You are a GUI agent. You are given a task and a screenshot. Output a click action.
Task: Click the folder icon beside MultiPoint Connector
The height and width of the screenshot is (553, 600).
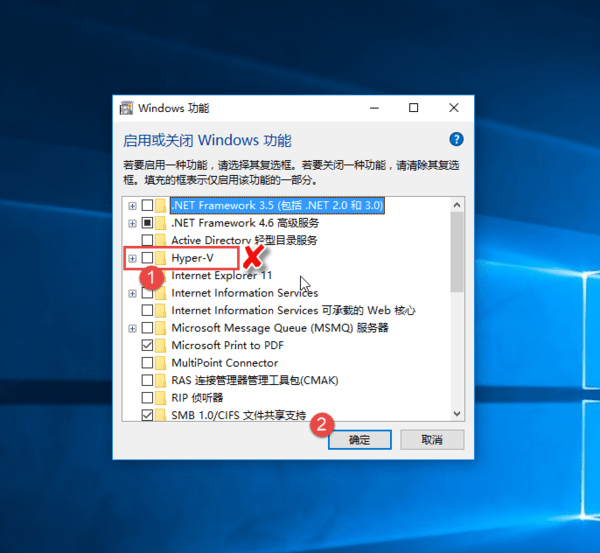162,362
